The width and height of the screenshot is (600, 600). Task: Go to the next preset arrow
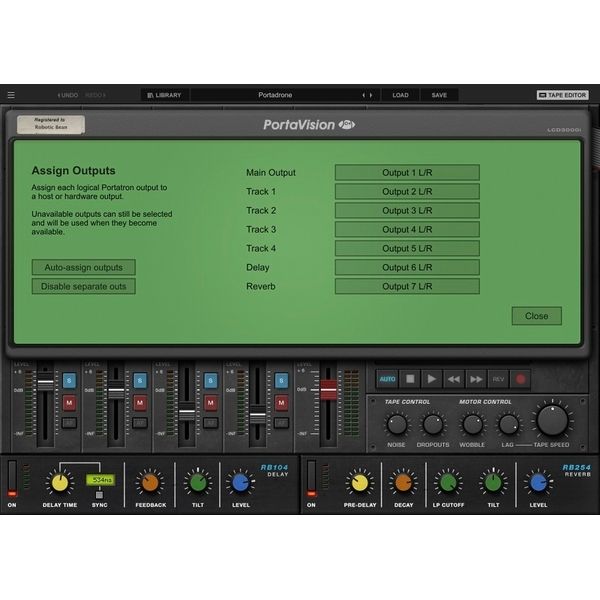click(371, 95)
